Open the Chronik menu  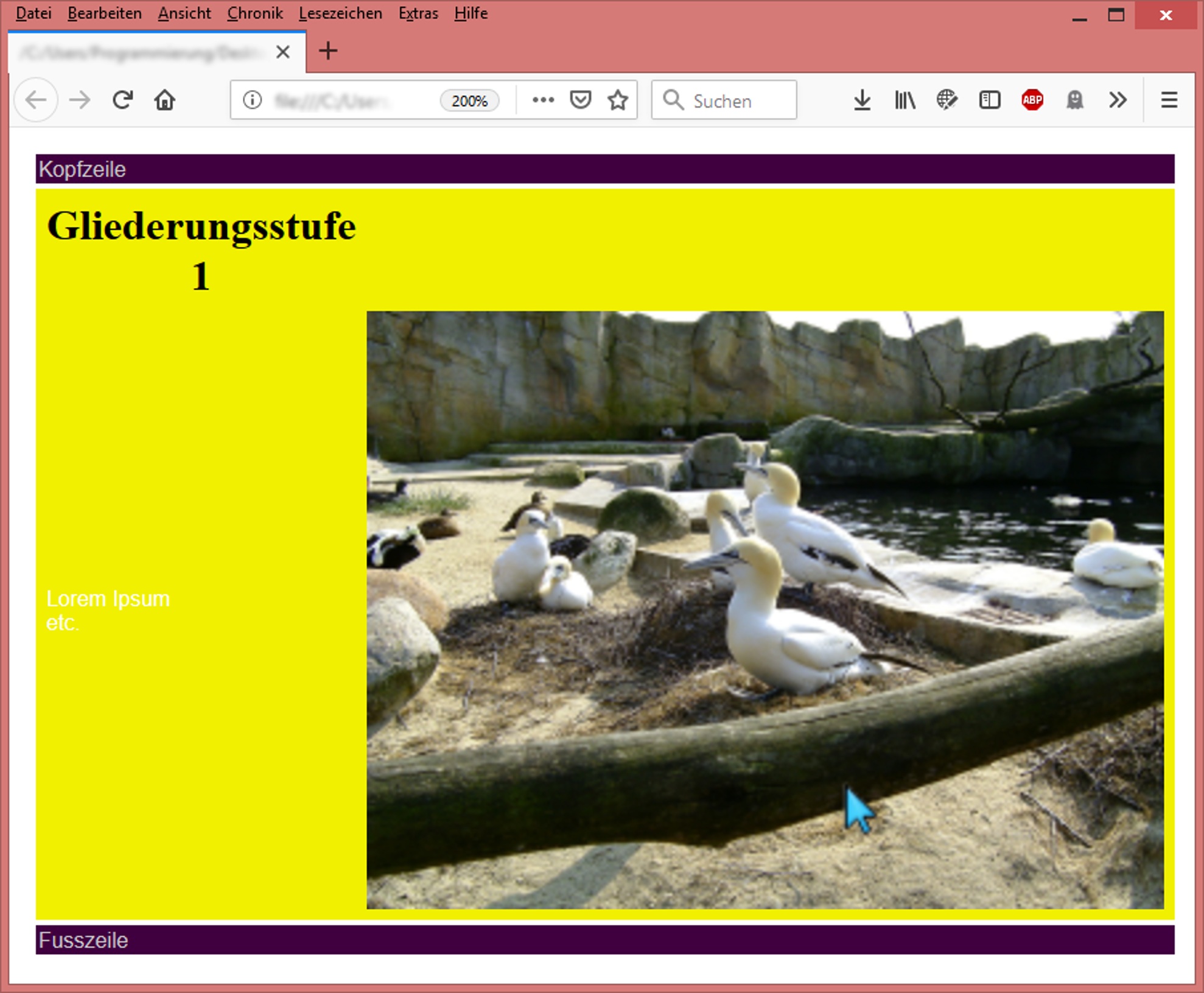pyautogui.click(x=255, y=13)
